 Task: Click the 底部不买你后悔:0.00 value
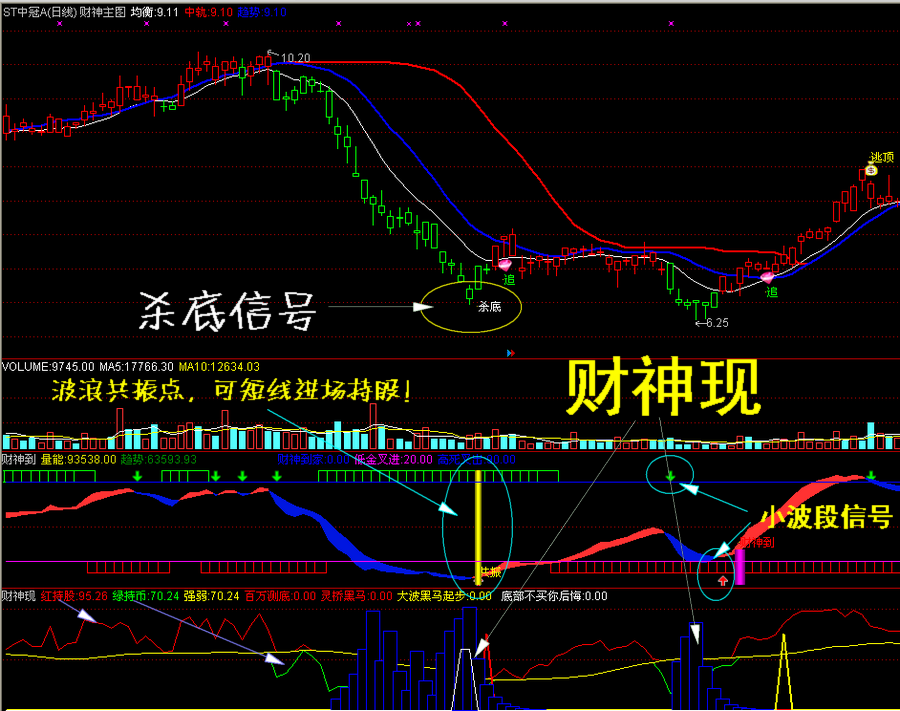(554, 596)
